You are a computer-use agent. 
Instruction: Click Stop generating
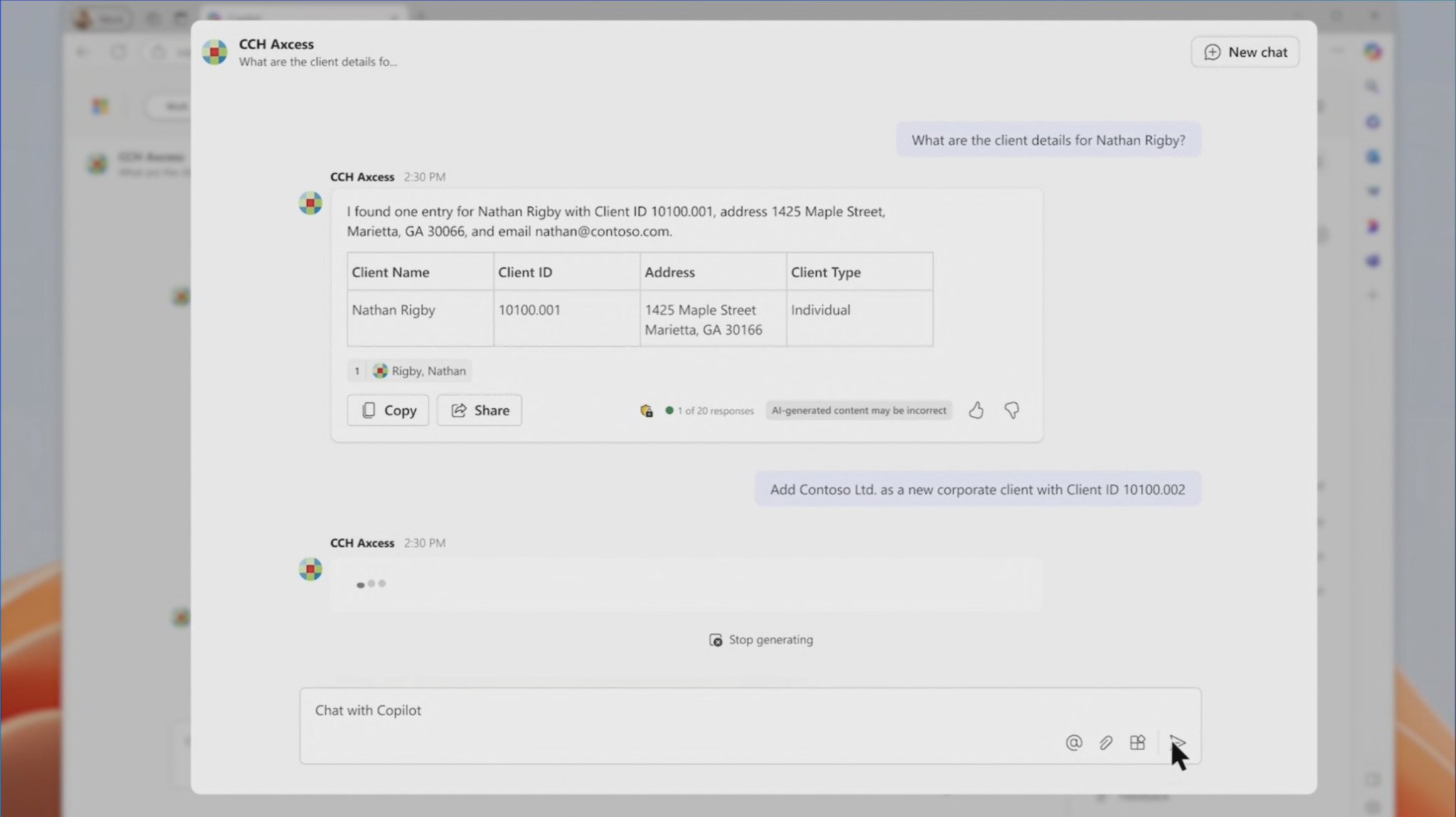pos(761,640)
